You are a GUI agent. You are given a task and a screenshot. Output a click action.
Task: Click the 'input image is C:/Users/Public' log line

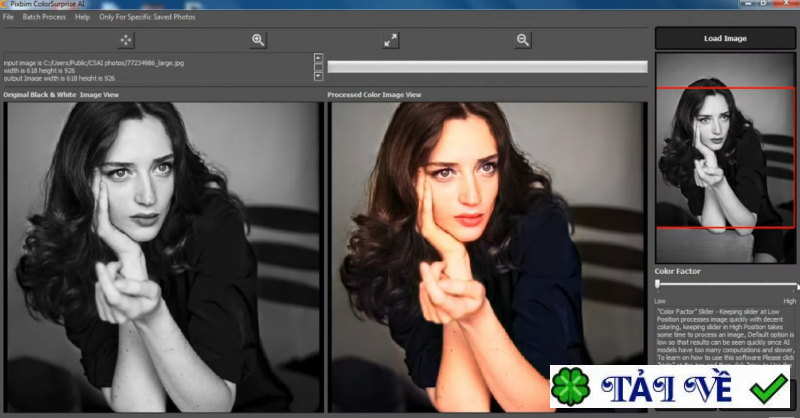[94, 63]
